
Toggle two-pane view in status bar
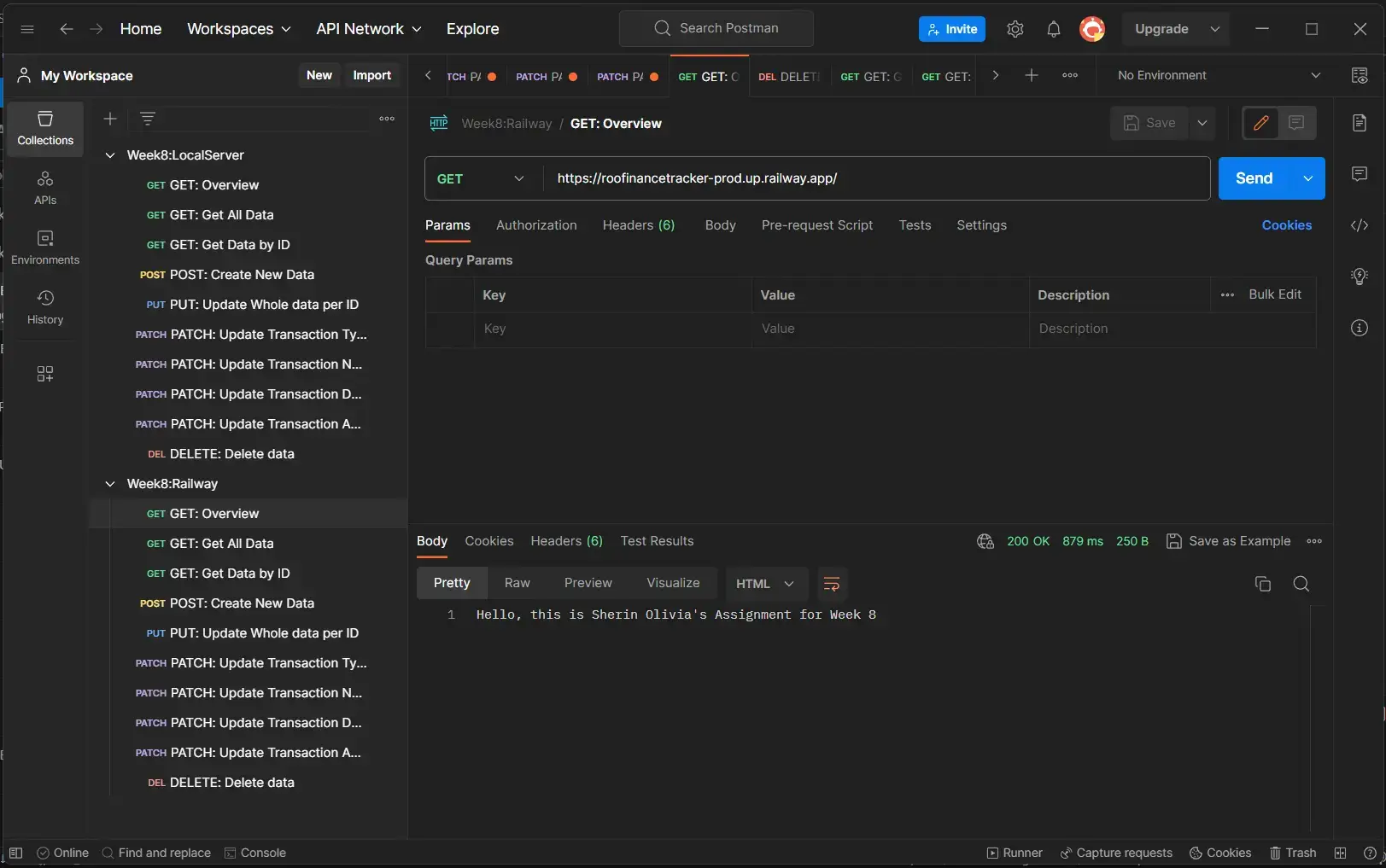(x=1341, y=853)
